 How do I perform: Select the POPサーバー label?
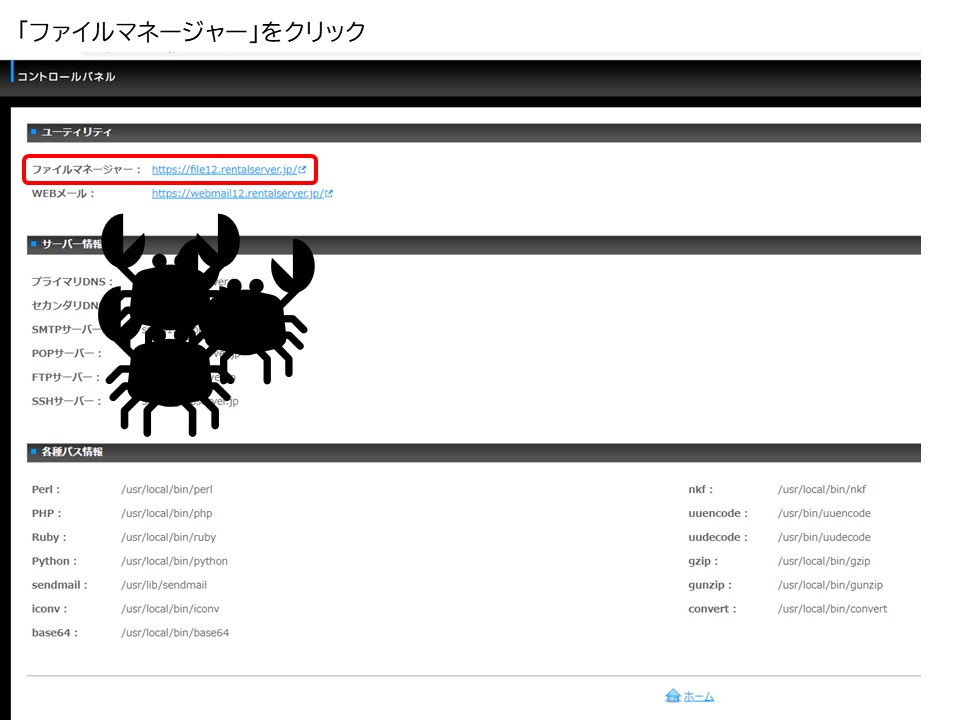pyautogui.click(x=67, y=353)
